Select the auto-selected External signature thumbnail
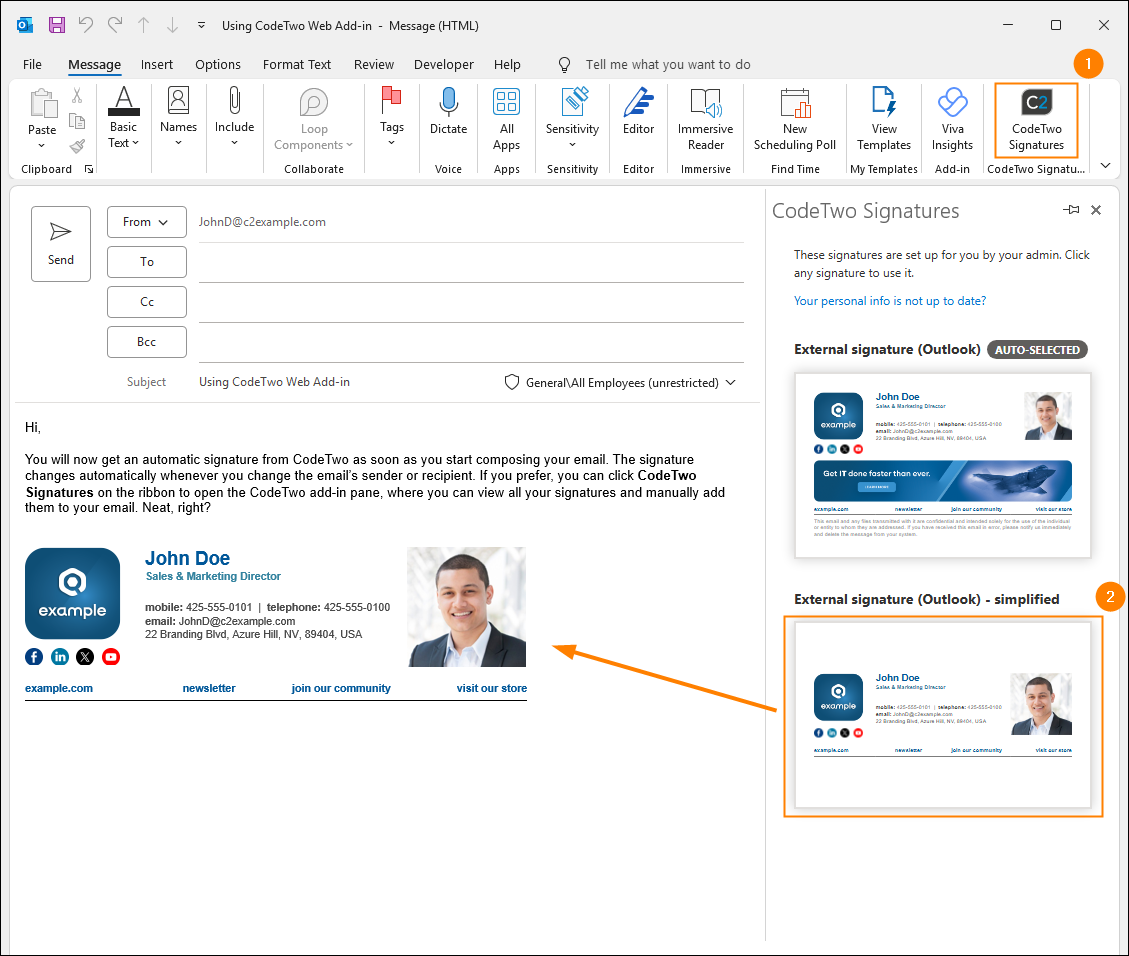Screen dimensions: 1129x956 [x=943, y=465]
